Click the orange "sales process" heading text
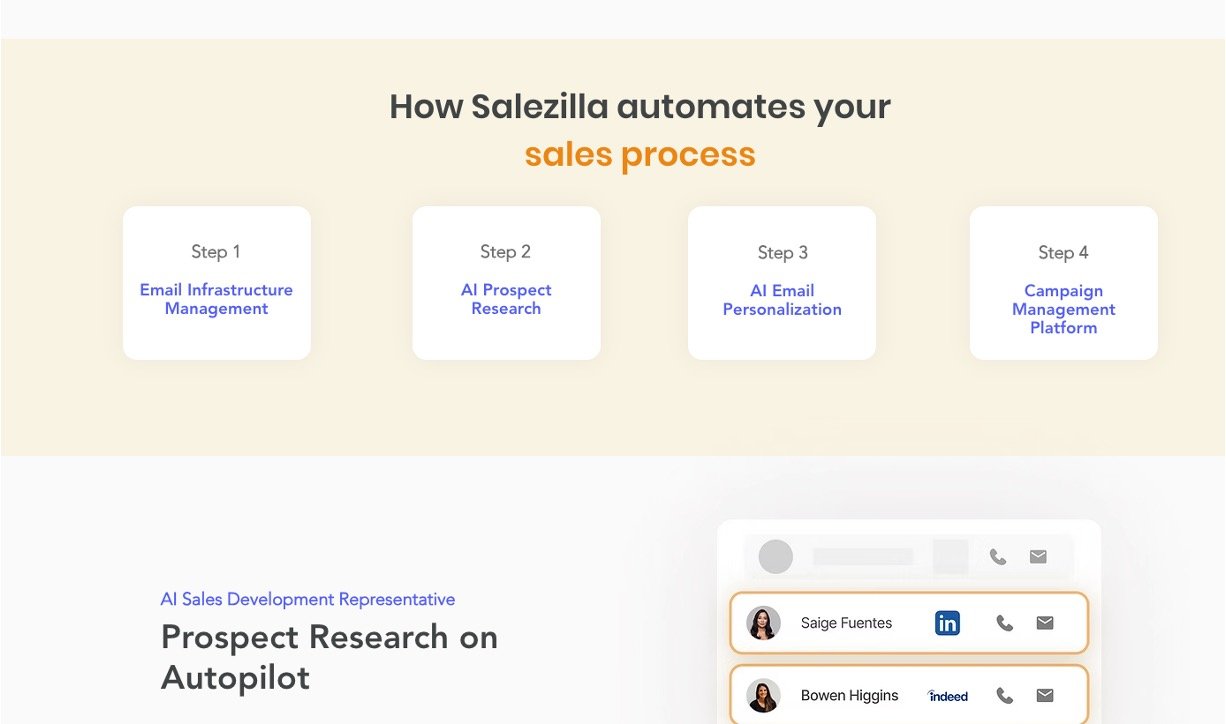The width and height of the screenshot is (1226, 724). coord(640,155)
